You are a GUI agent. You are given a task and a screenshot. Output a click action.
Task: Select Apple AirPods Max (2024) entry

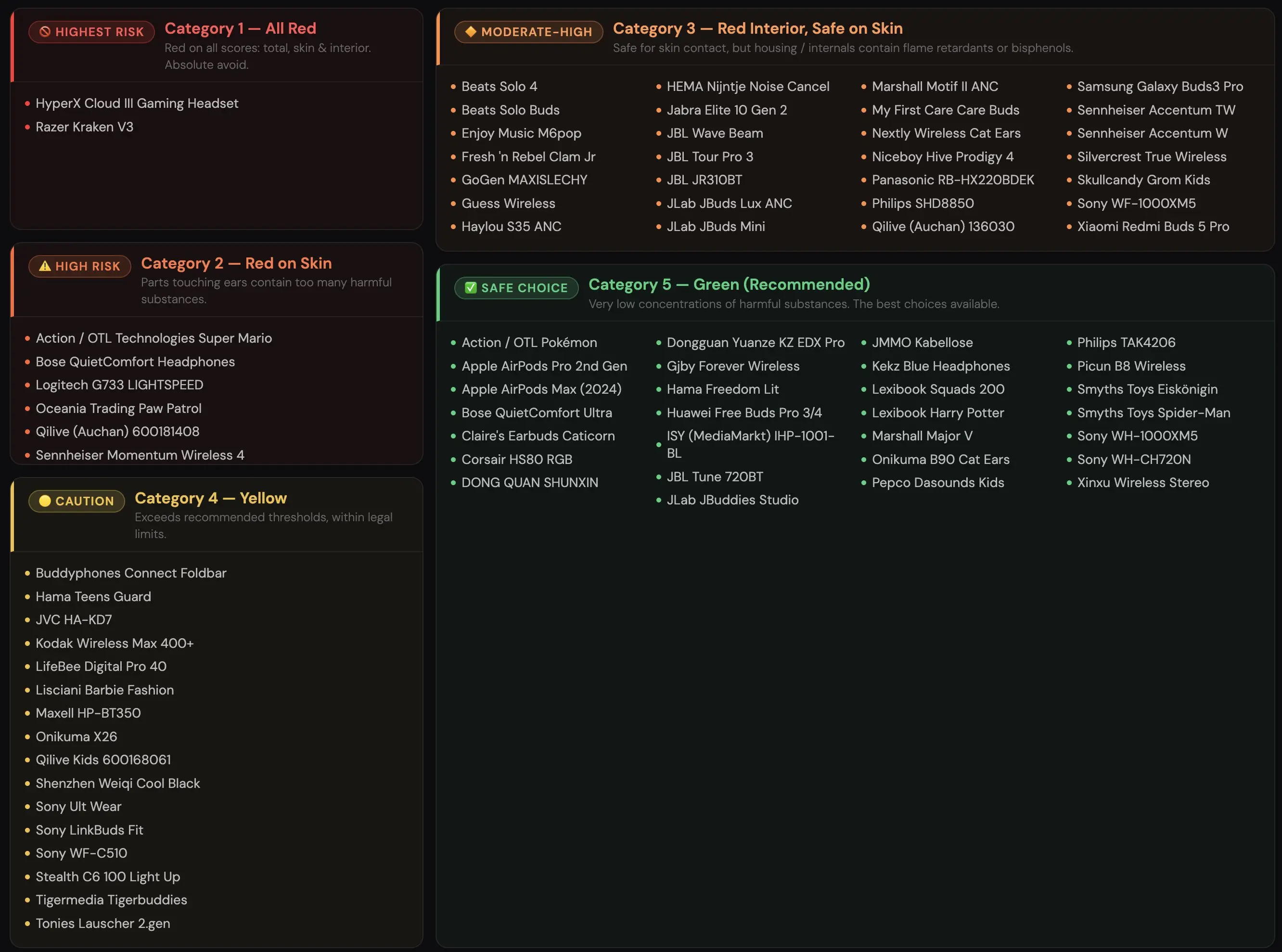(x=541, y=389)
